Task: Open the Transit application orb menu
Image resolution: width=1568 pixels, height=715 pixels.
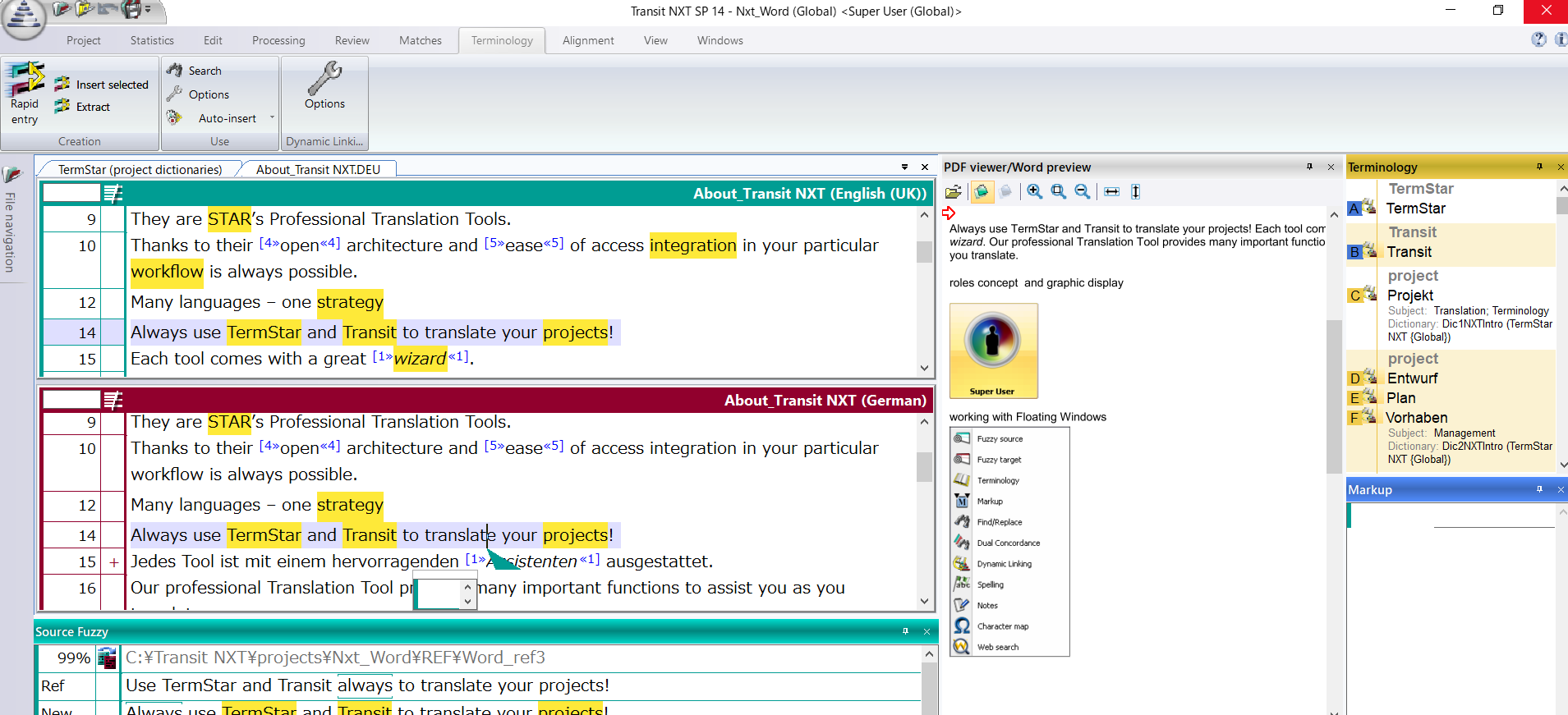Action: click(23, 18)
